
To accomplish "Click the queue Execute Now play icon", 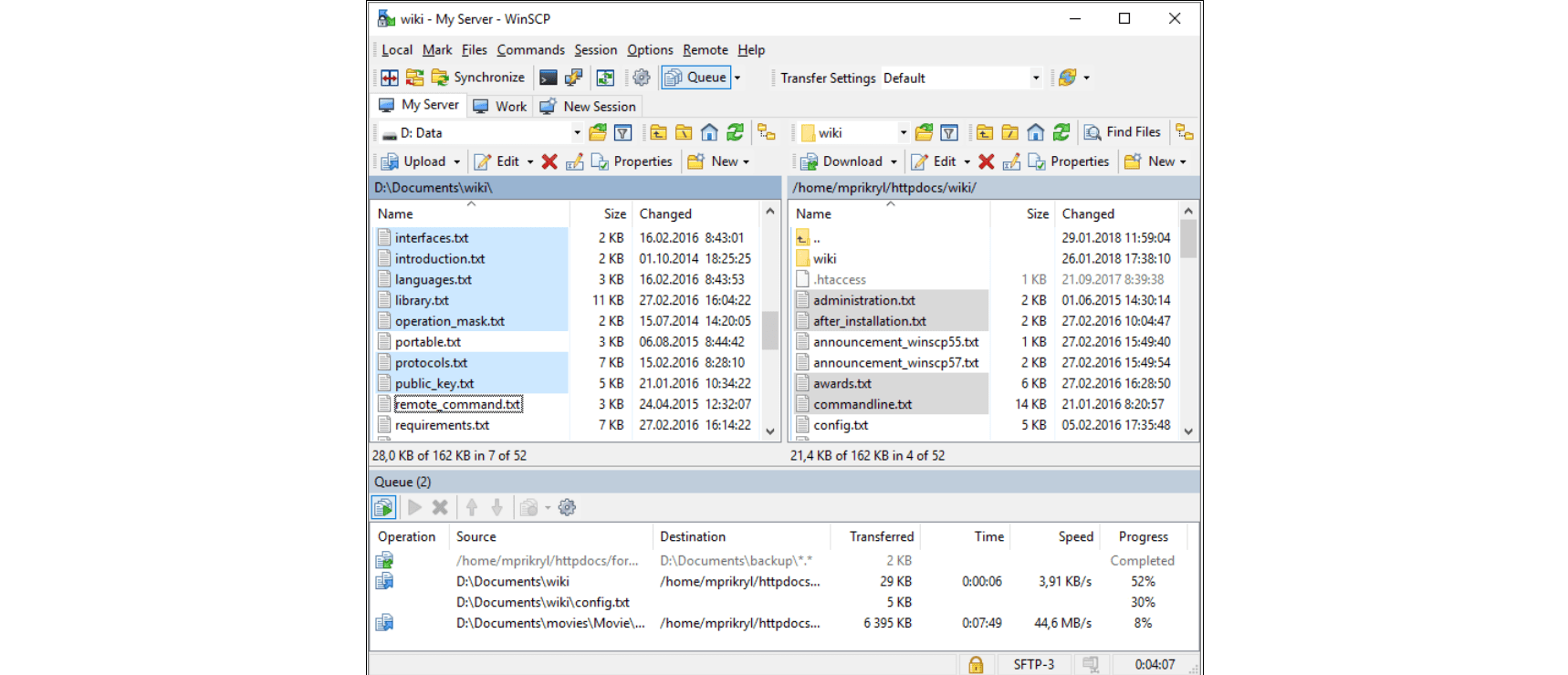I will (x=414, y=507).
